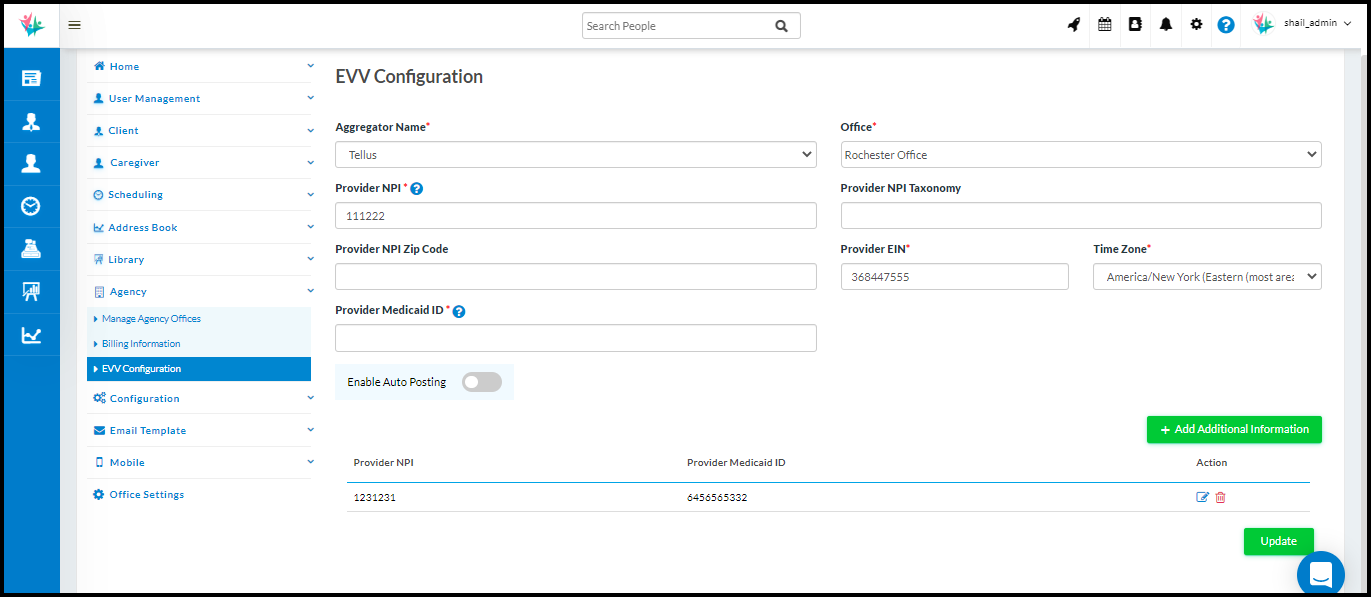Click the rocket icon in top bar
Image resolution: width=1371 pixels, height=597 pixels.
tap(1074, 25)
